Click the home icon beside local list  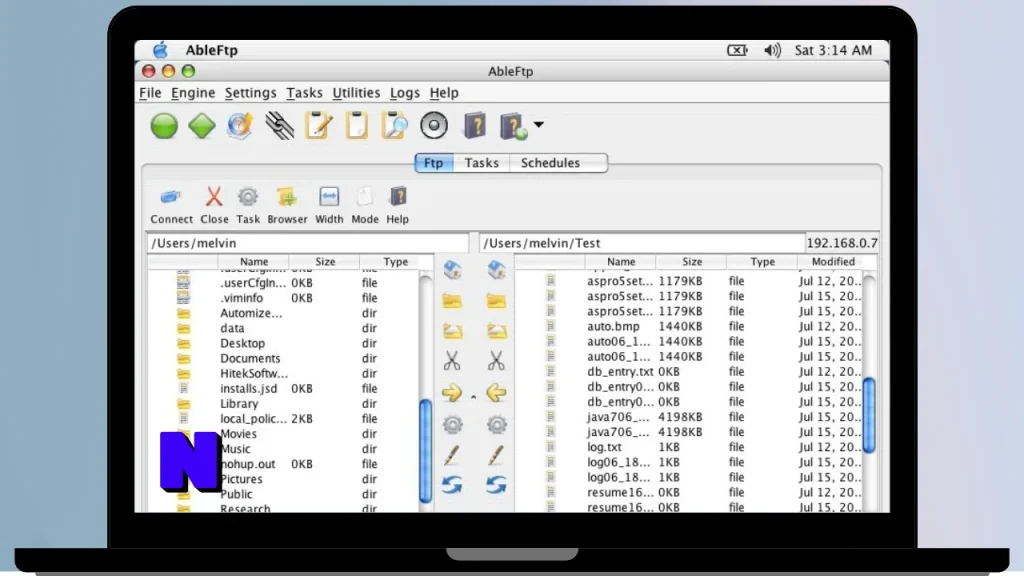point(453,270)
